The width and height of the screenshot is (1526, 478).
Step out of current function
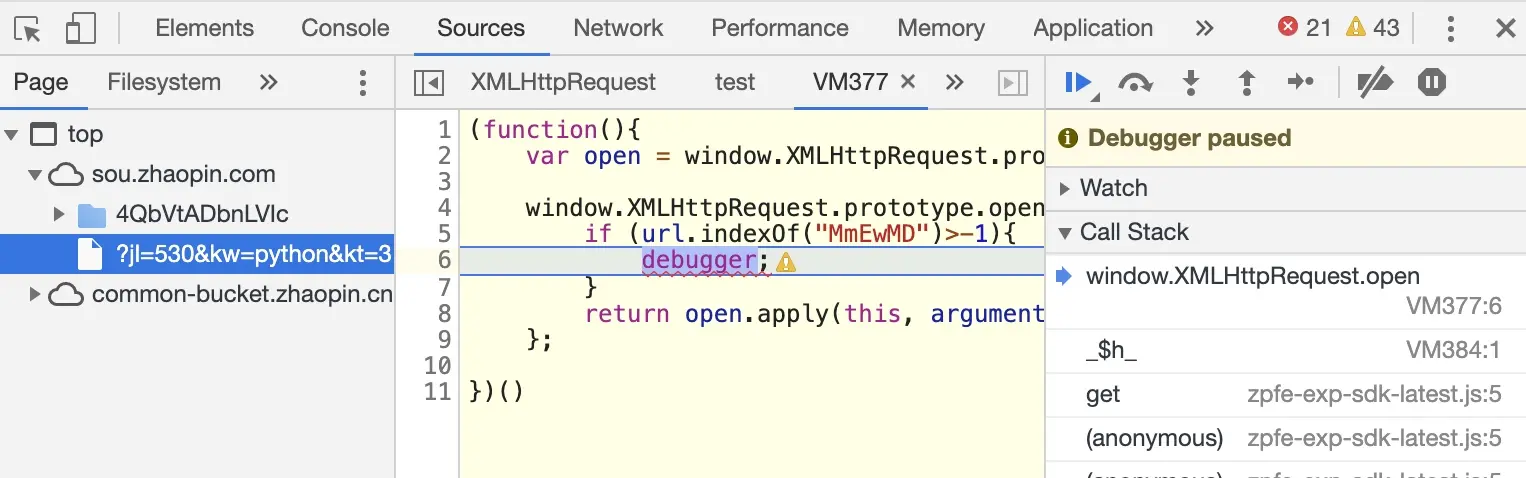pos(1246,82)
